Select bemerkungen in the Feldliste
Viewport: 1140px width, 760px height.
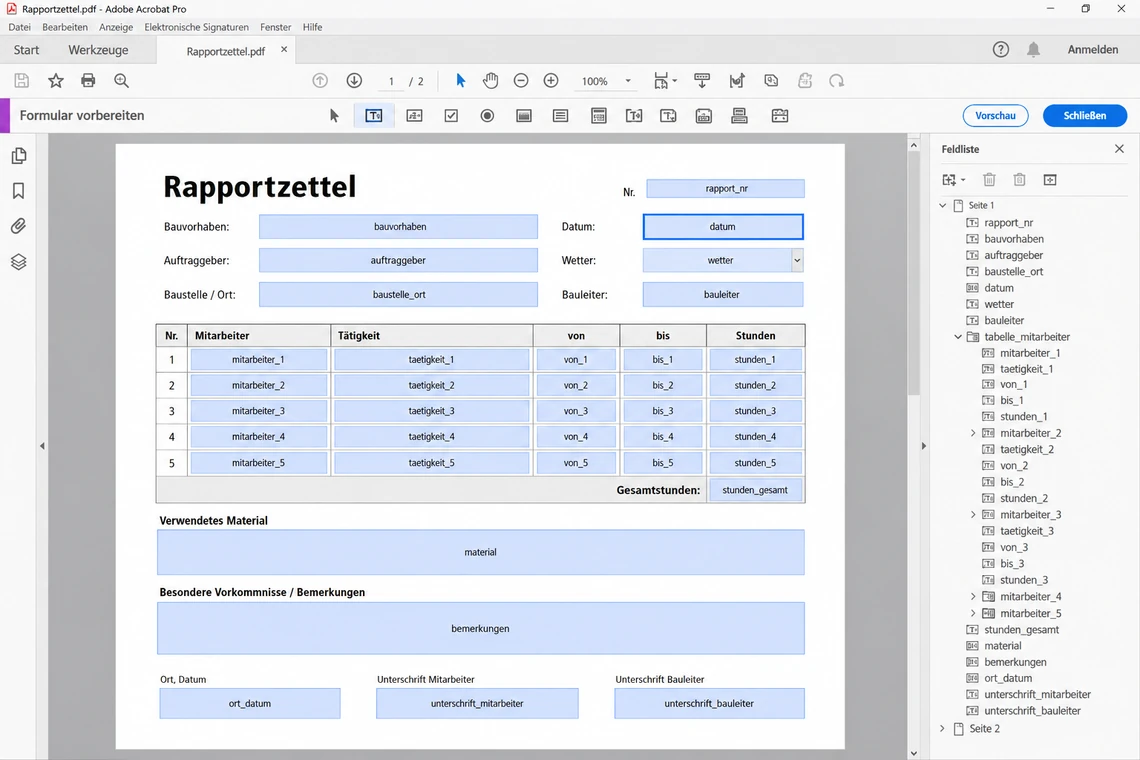[x=1015, y=662]
